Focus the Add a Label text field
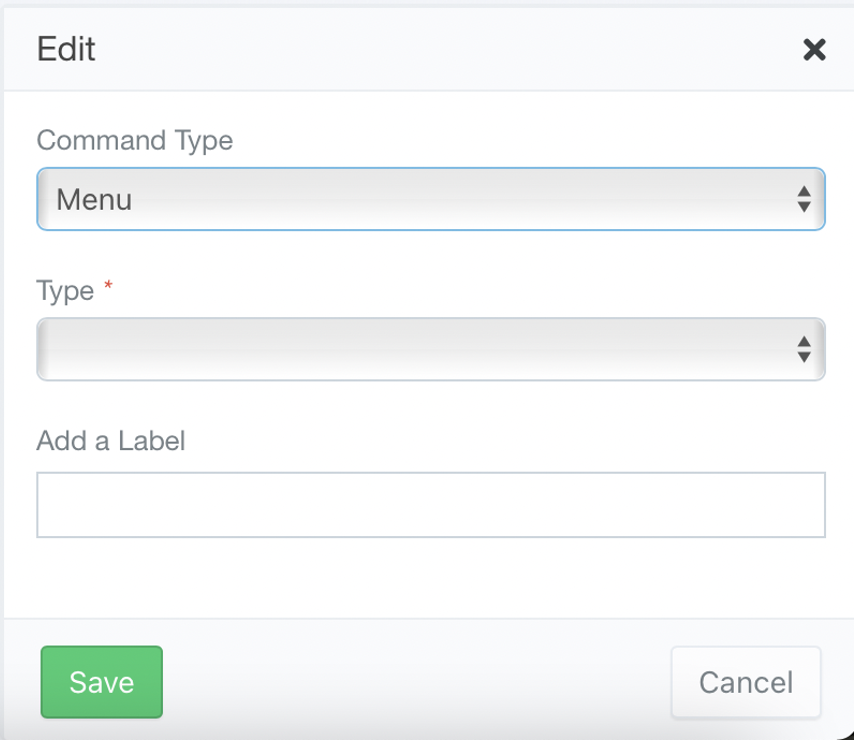Viewport: 854px width, 740px height. [x=431, y=505]
